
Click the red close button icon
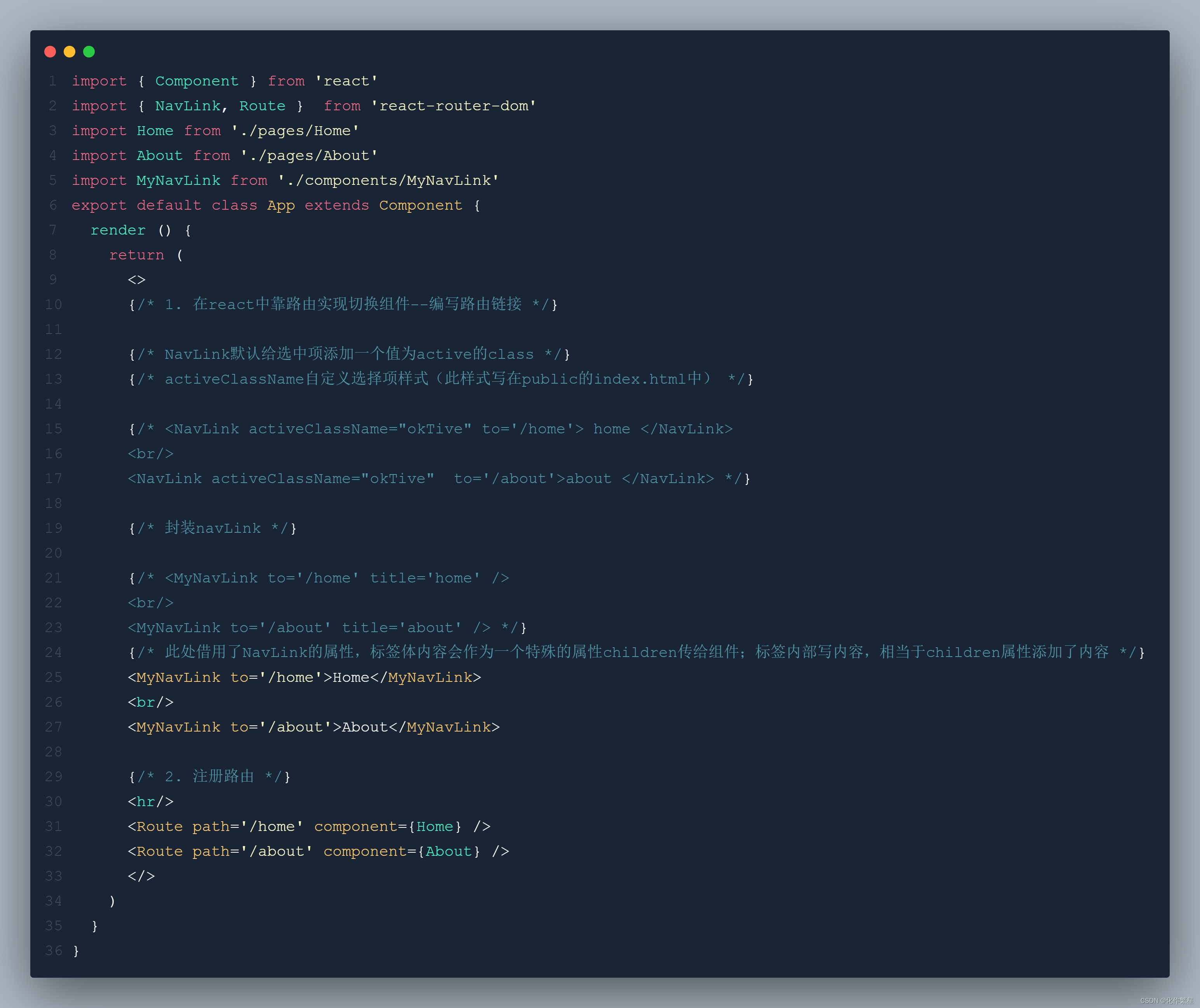point(51,50)
